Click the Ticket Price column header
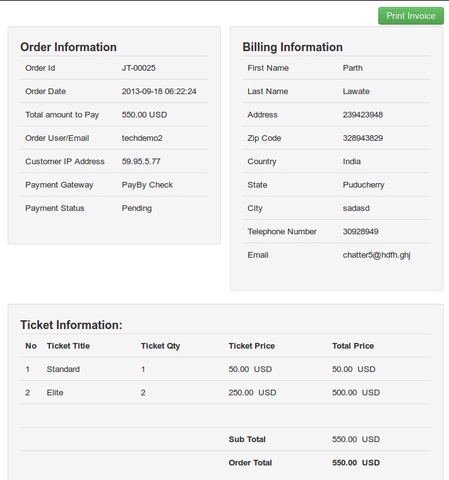449x480 pixels. 252,346
